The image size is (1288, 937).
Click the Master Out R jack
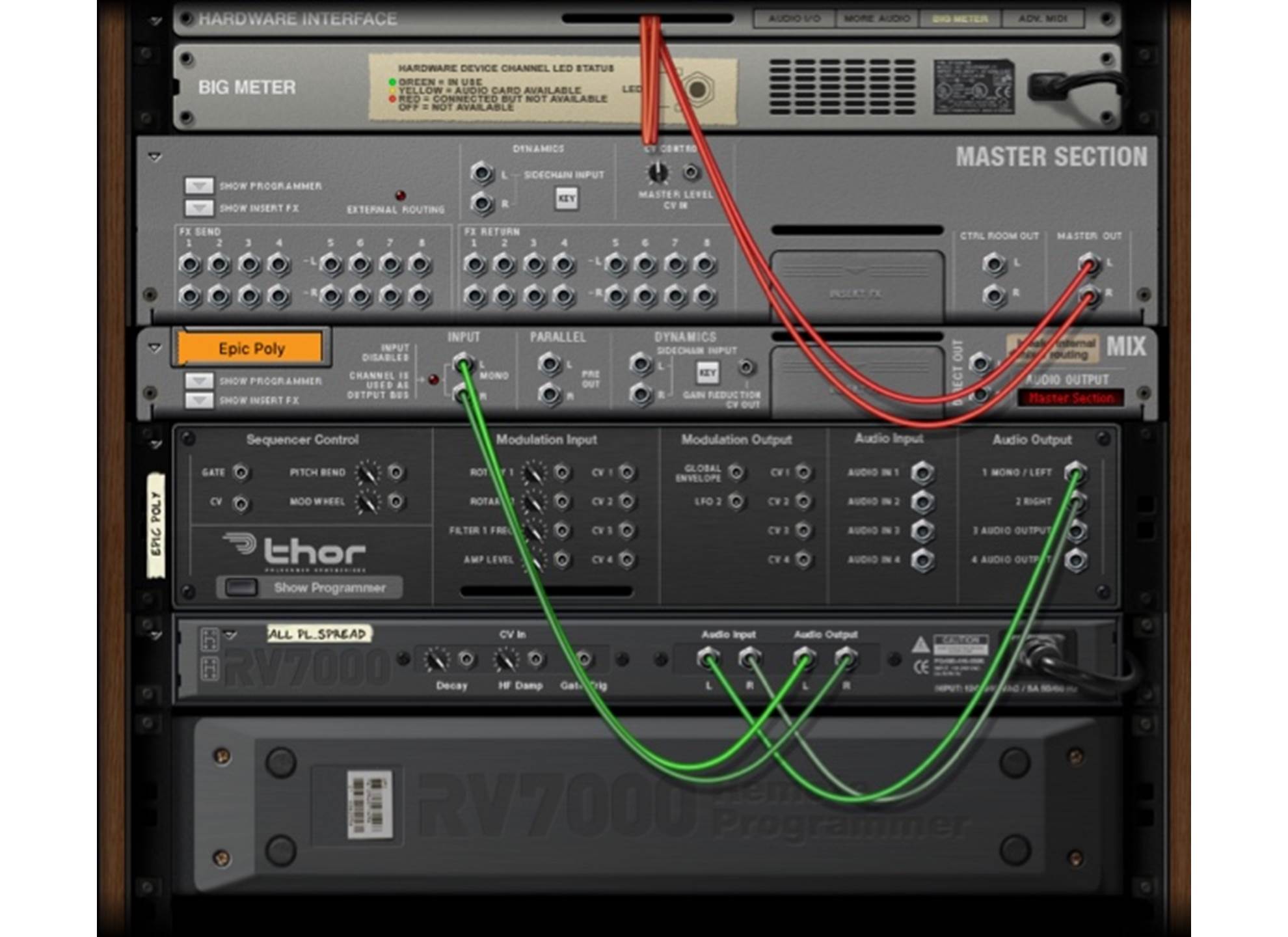click(1090, 295)
